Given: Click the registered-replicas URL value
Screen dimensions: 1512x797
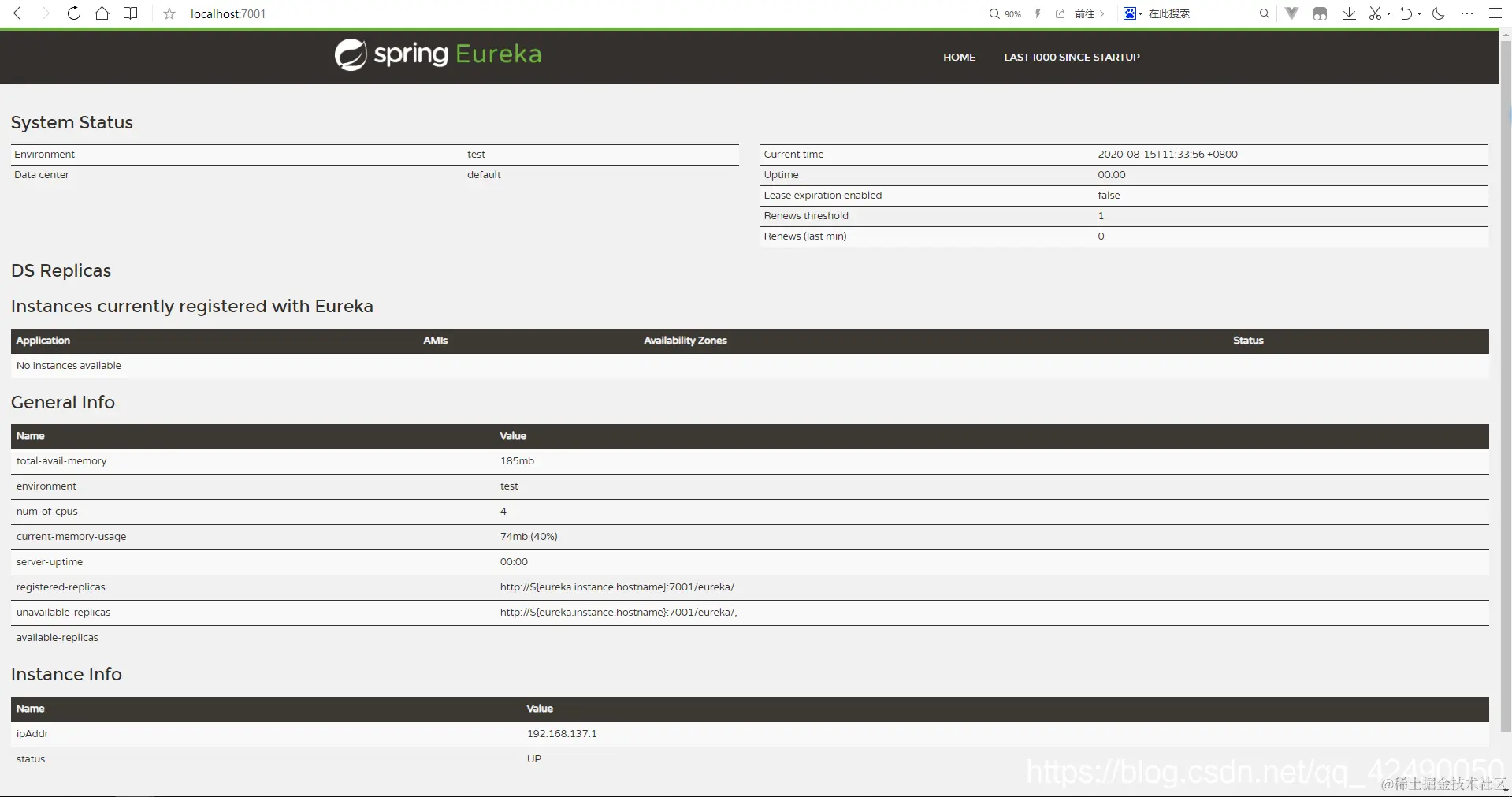Looking at the screenshot, I should coord(617,587).
